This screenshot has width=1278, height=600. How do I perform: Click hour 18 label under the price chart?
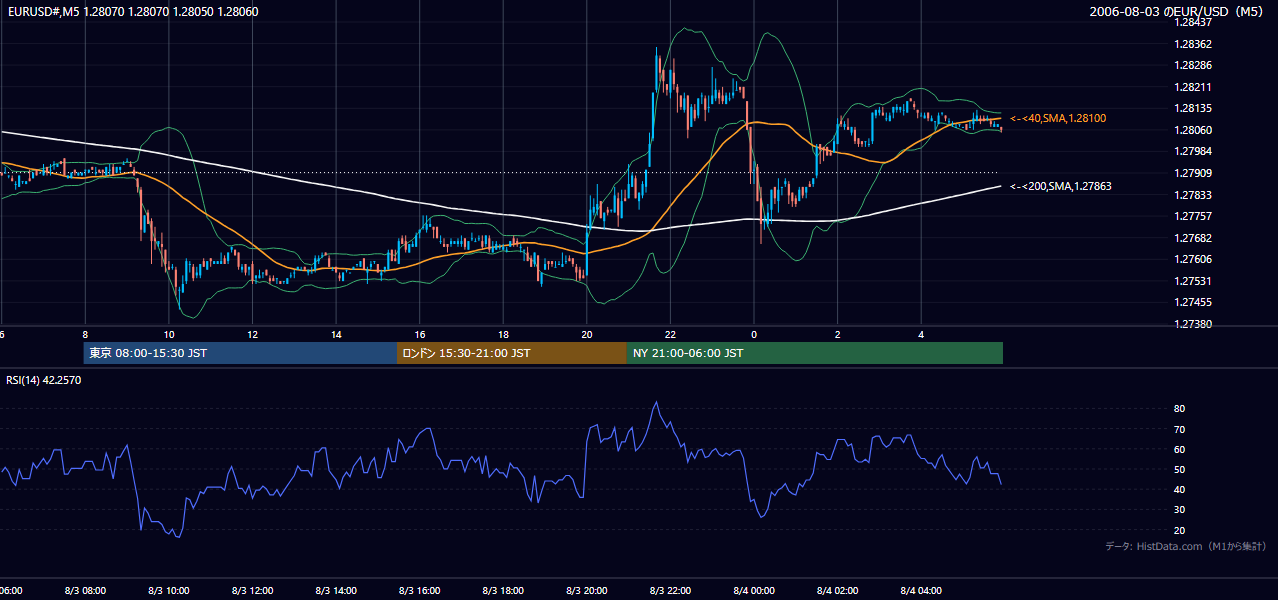(503, 335)
